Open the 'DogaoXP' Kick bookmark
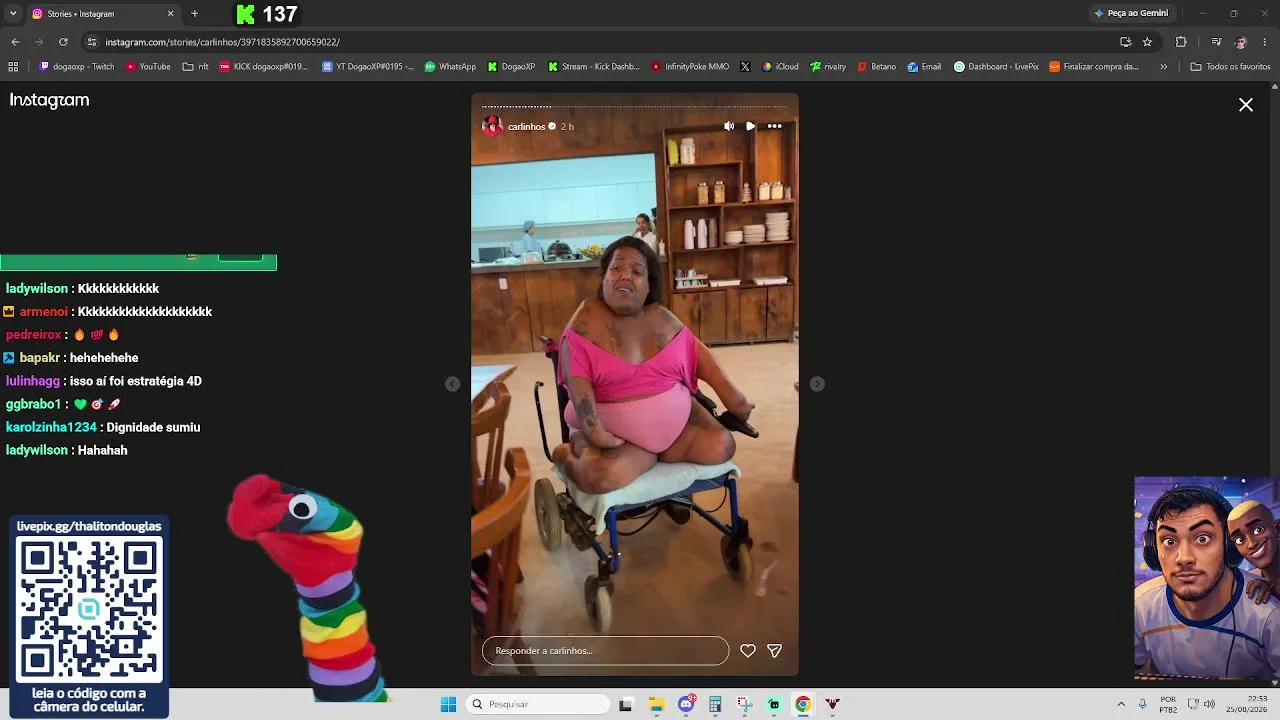 coord(511,67)
